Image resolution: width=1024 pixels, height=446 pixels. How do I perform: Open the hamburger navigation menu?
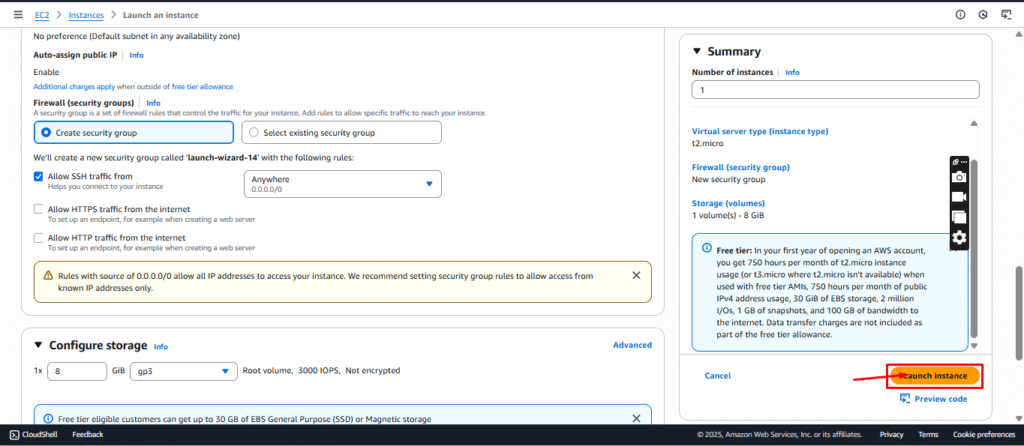(x=18, y=14)
